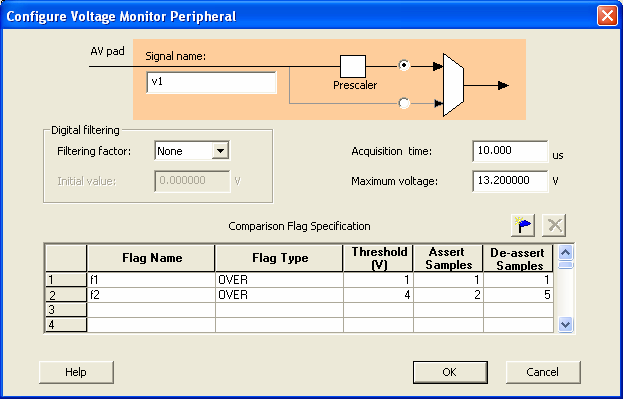The height and width of the screenshot is (399, 623).
Task: Click threshold value 1 in row 1
Action: pos(378,280)
